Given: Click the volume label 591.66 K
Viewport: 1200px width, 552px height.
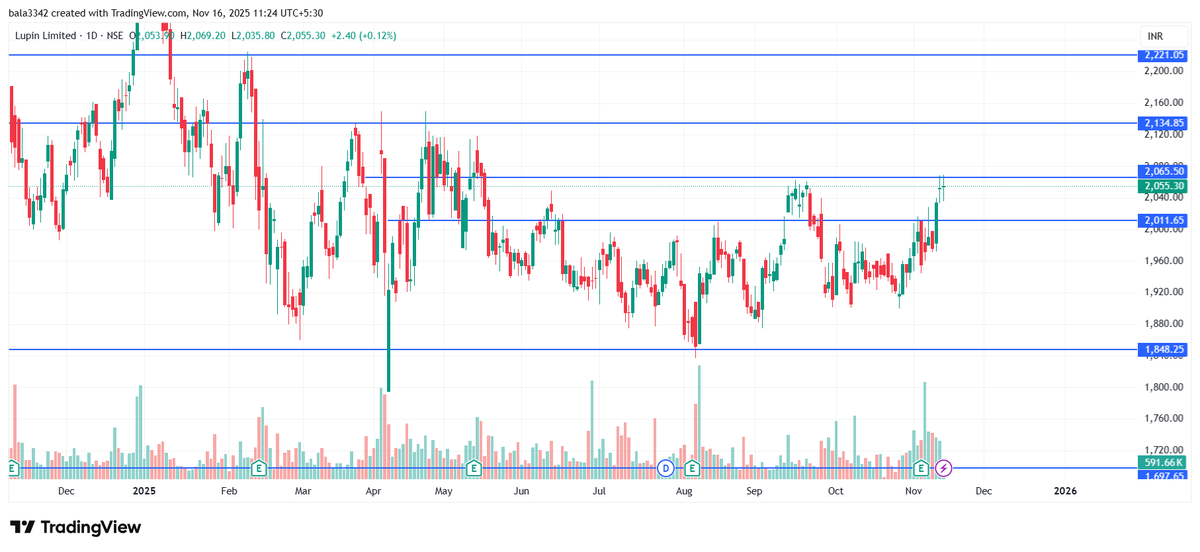Looking at the screenshot, I should (1163, 463).
